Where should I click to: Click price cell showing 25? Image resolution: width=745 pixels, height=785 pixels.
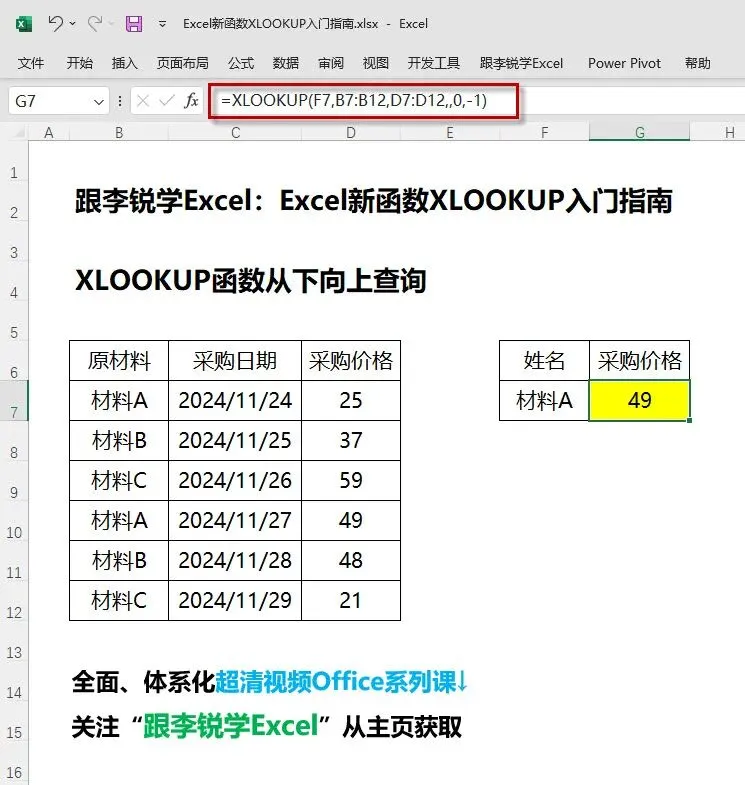tap(350, 401)
